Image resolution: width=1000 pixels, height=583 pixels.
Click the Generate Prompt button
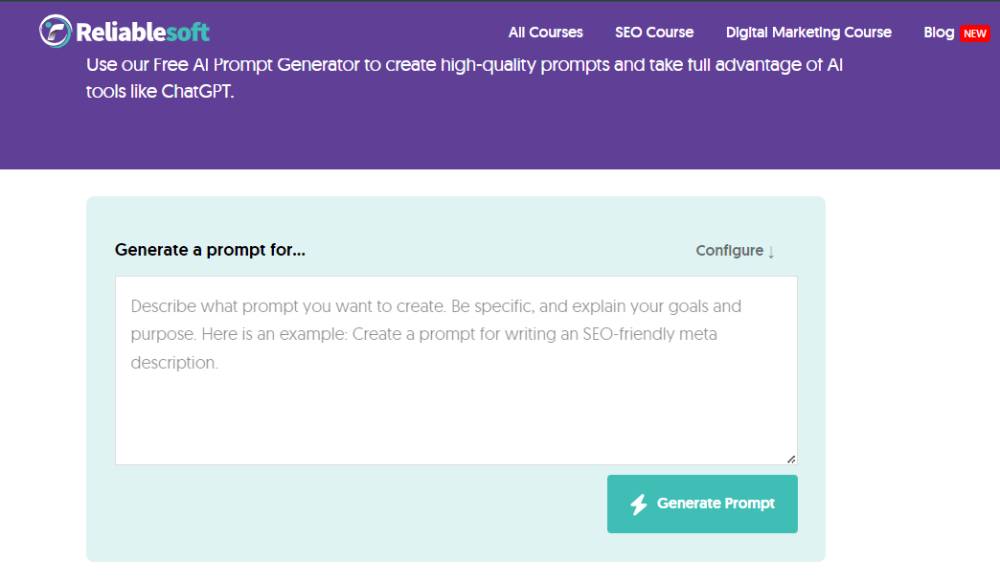click(x=702, y=503)
